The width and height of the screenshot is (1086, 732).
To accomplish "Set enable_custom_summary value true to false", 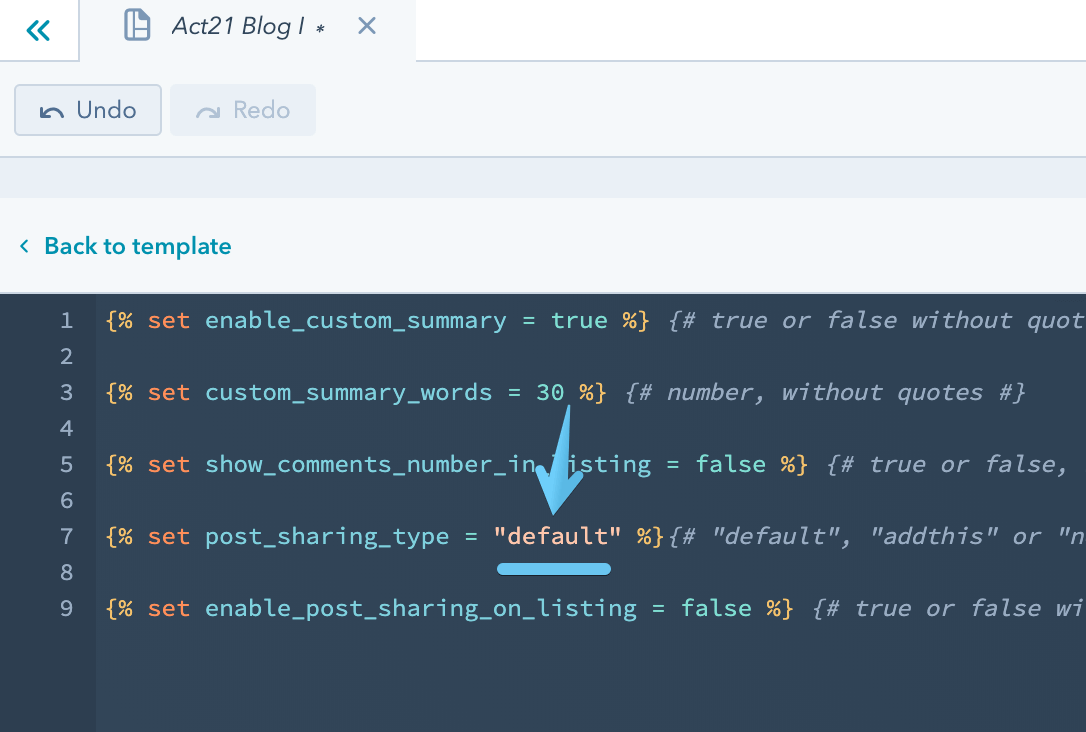I will point(578,320).
